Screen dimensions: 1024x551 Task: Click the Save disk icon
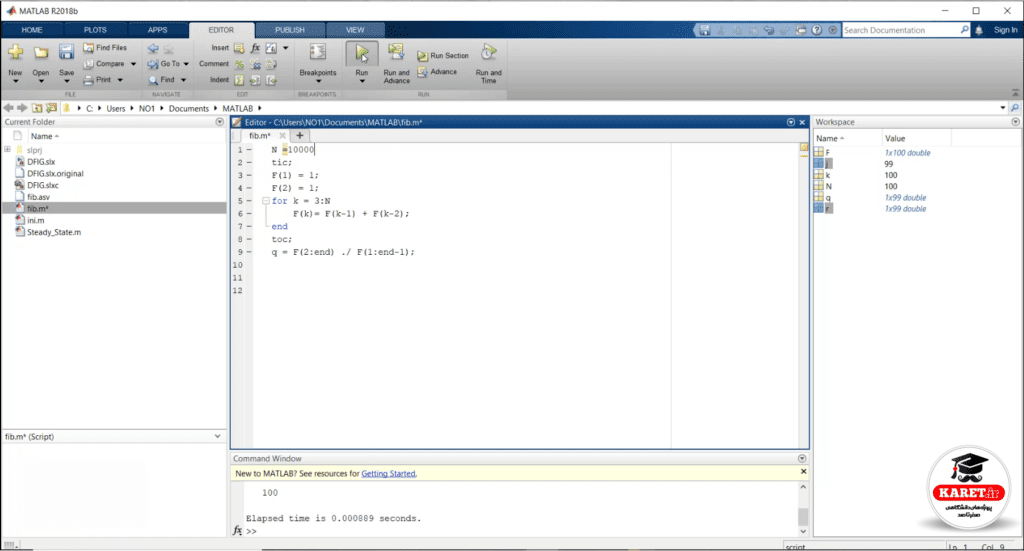(x=66, y=53)
